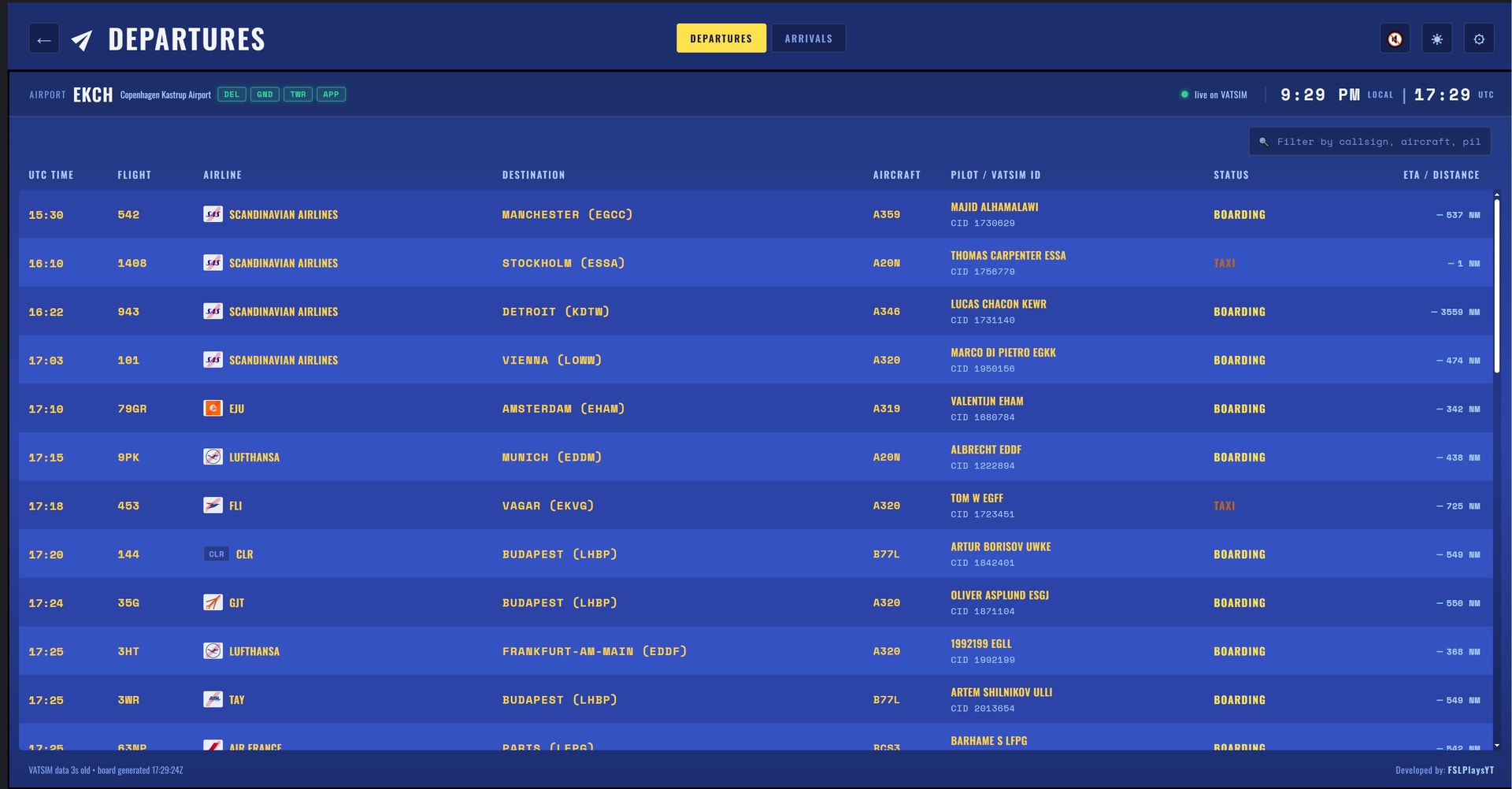Click the FLI airline logo

(x=213, y=506)
